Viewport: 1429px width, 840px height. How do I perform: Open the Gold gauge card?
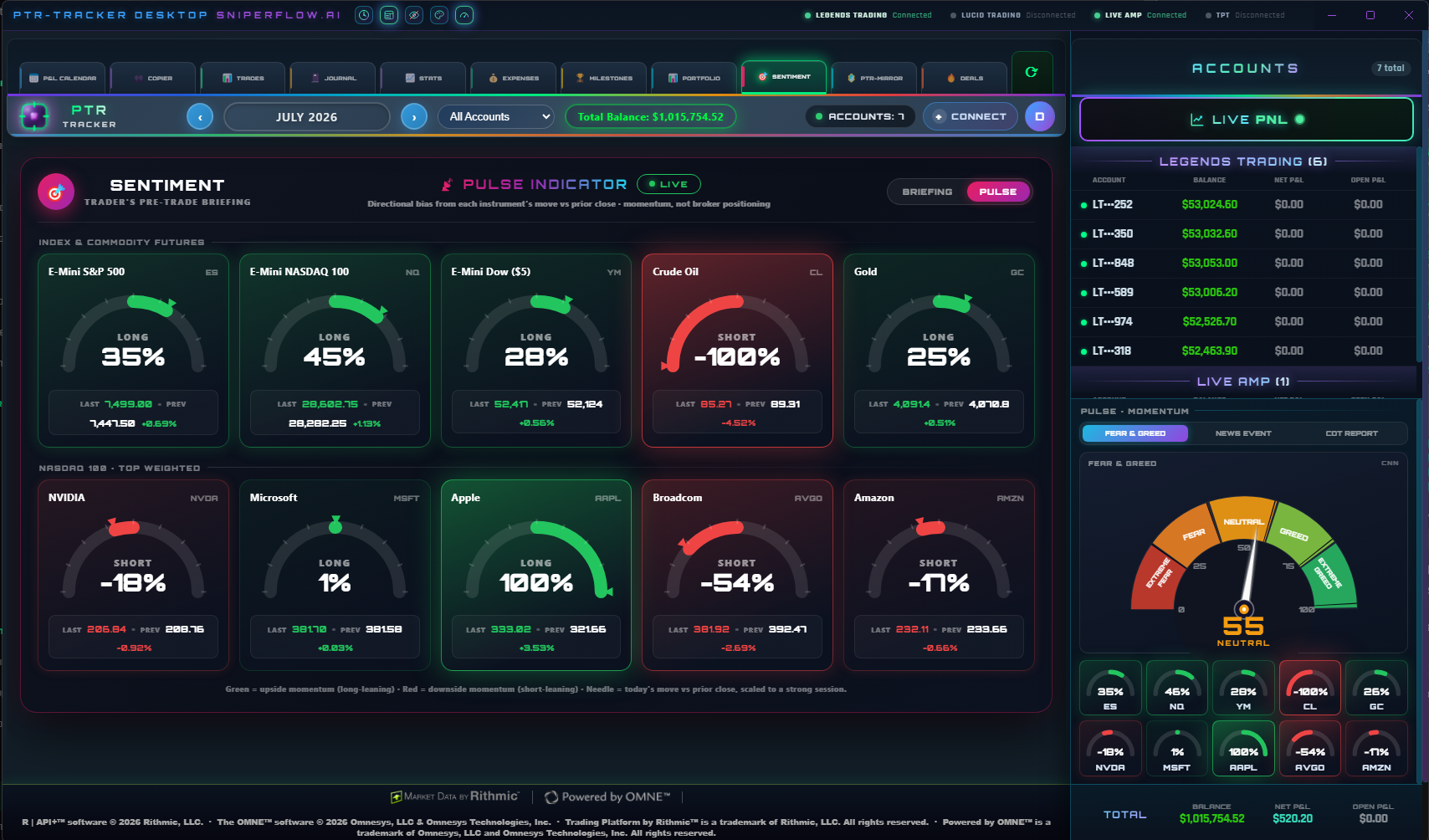[x=939, y=351]
